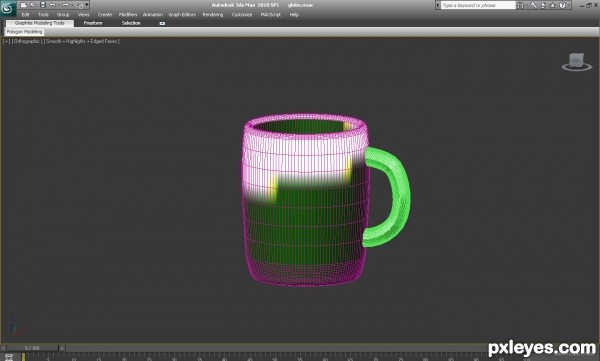Open the 3ds Max application button
The width and height of the screenshot is (600, 361).
pyautogui.click(x=8, y=8)
